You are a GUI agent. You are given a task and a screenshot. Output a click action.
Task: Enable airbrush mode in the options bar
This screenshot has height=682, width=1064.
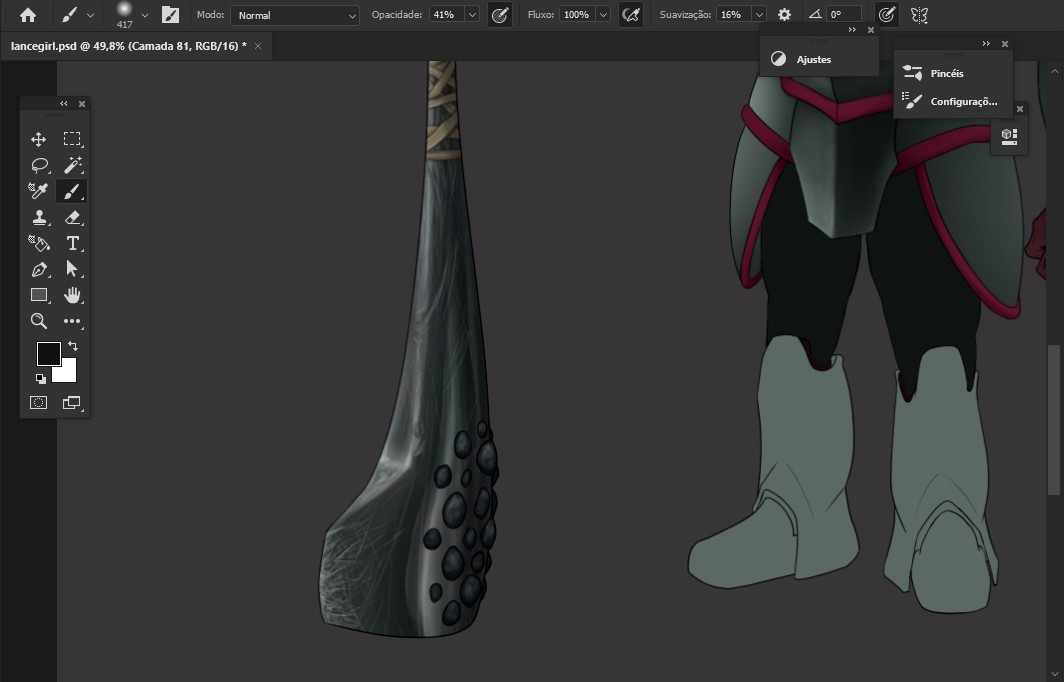(x=631, y=14)
